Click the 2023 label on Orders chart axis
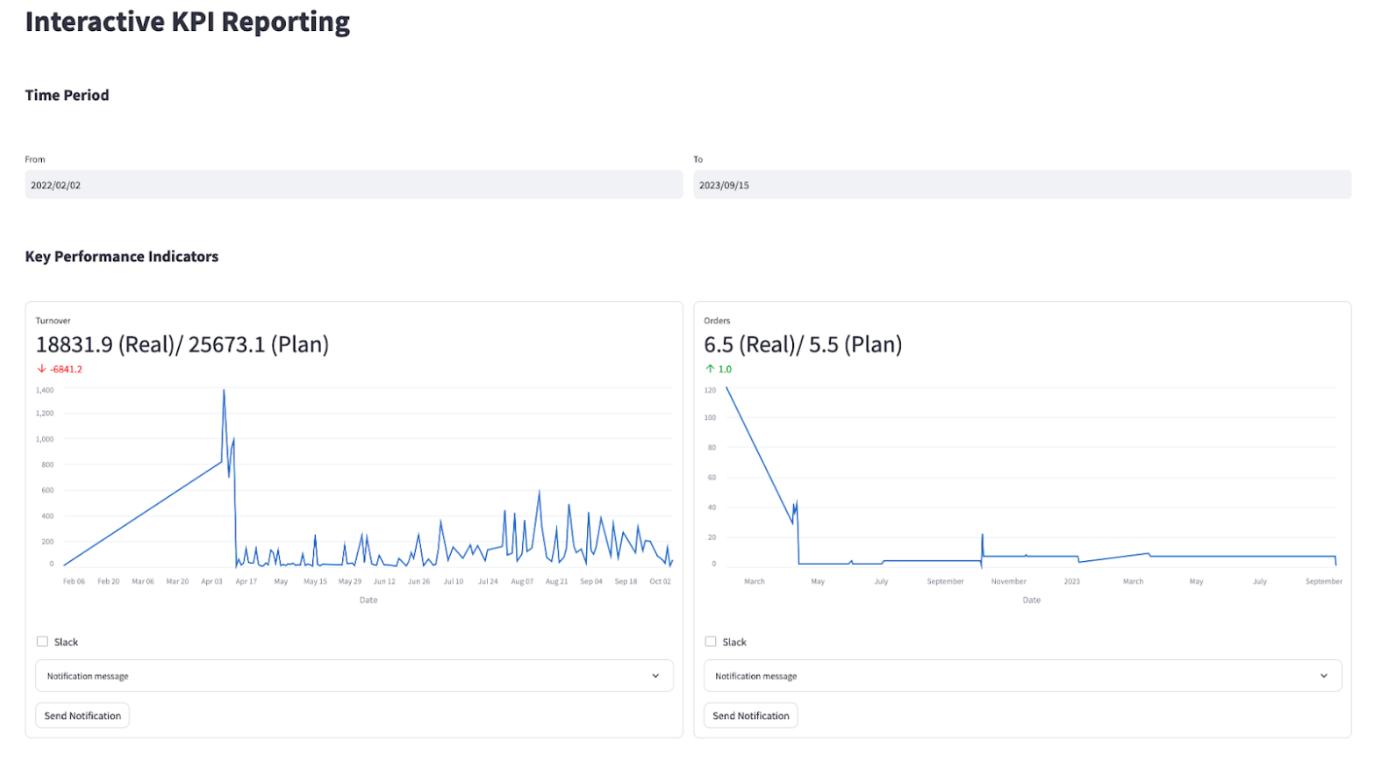Viewport: 1388px width, 762px height. pyautogui.click(x=1071, y=581)
